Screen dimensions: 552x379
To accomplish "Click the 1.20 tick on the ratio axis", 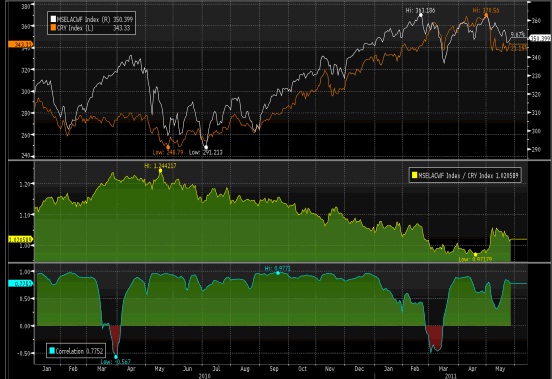I will click(25, 184).
